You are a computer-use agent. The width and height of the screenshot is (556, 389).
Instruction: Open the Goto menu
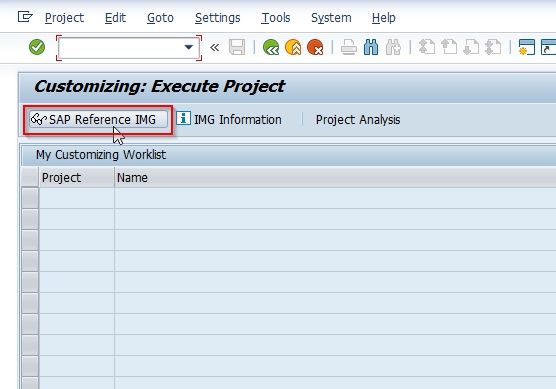(x=160, y=17)
